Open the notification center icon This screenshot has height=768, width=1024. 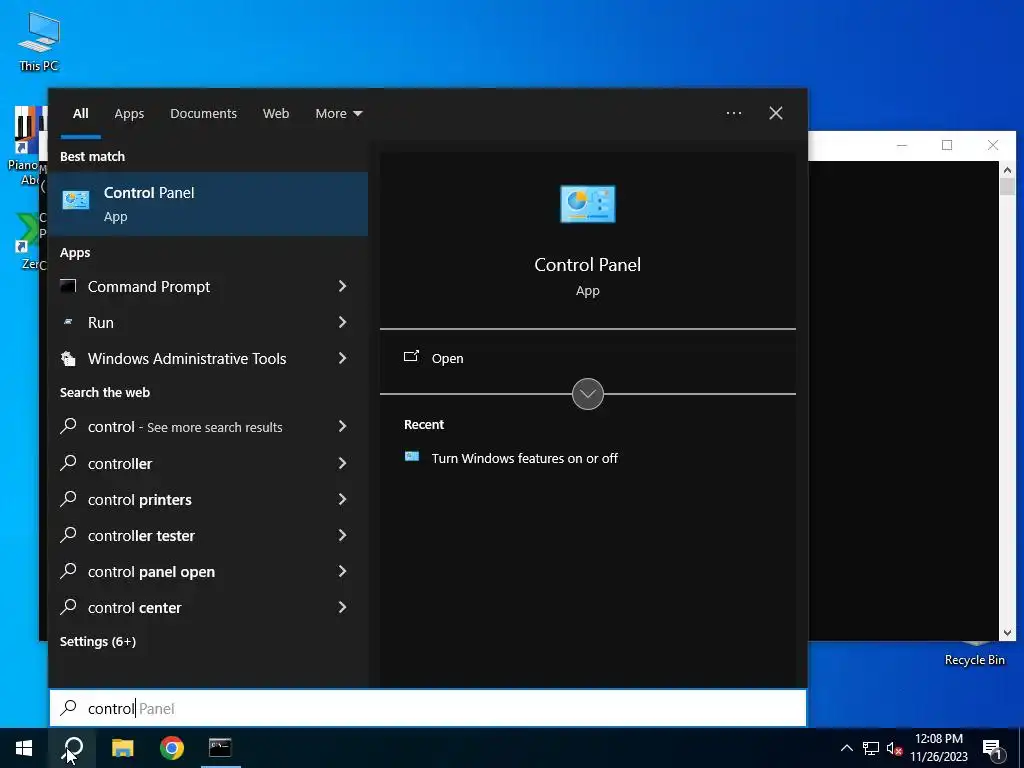(993, 749)
